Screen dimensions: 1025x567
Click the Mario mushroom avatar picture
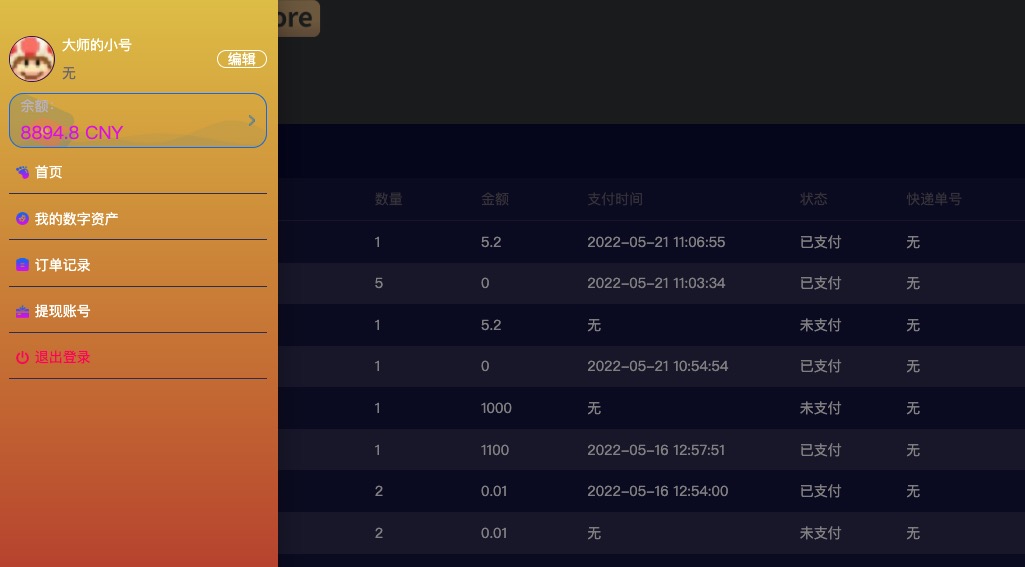(x=31, y=59)
